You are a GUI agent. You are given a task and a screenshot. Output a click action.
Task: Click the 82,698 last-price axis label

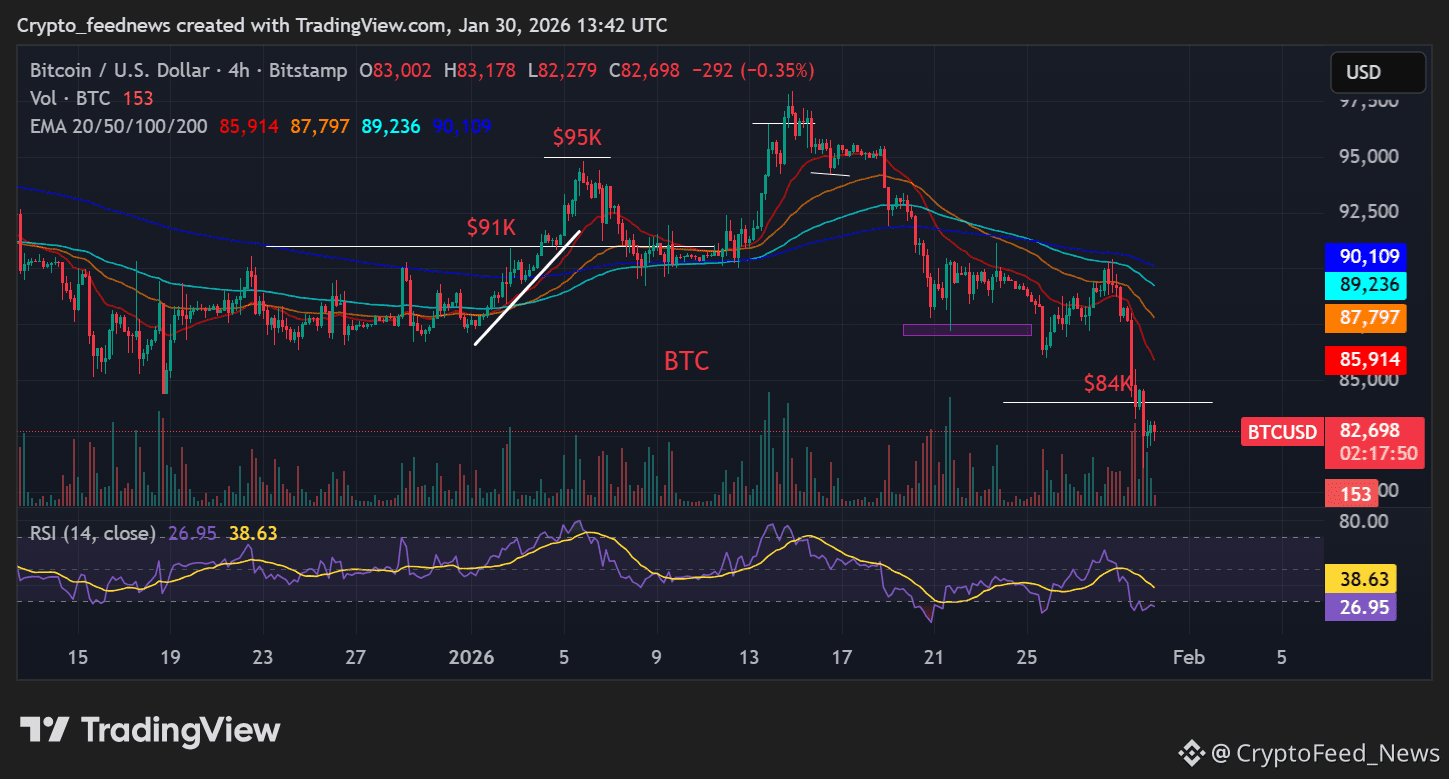1371,431
